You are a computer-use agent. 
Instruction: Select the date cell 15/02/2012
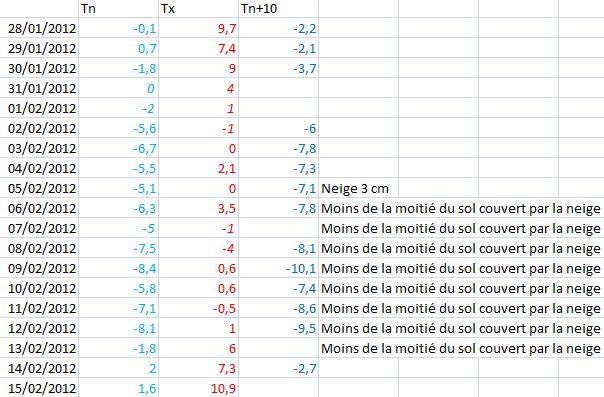click(x=39, y=388)
